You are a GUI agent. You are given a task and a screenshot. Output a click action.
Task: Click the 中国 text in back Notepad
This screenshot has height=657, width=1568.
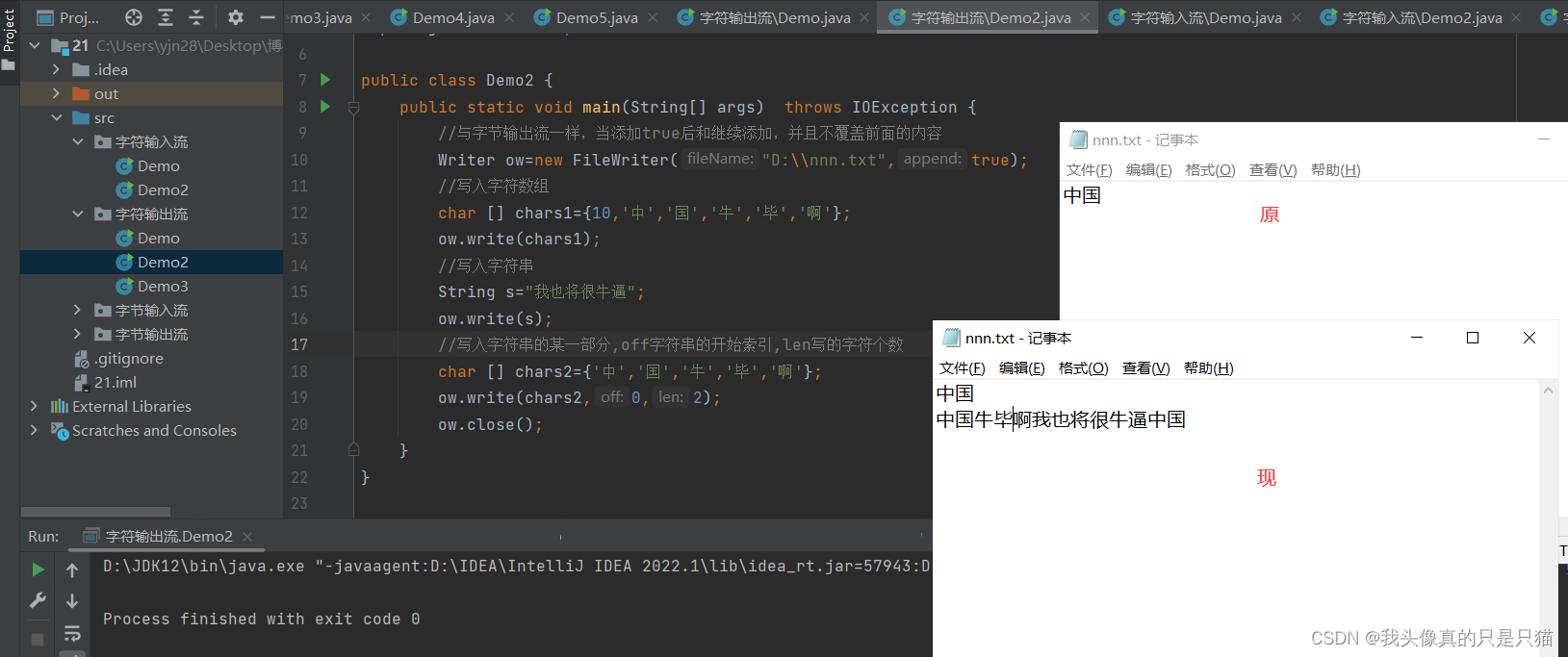click(1082, 195)
